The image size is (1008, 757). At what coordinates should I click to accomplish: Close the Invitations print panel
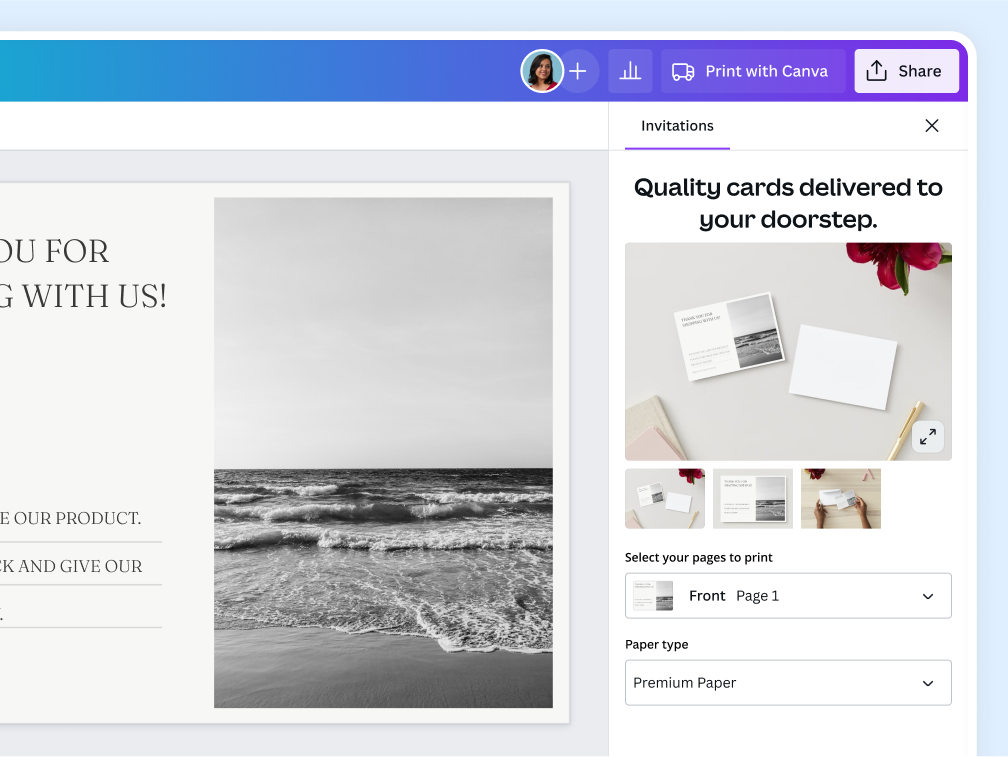pos(932,125)
